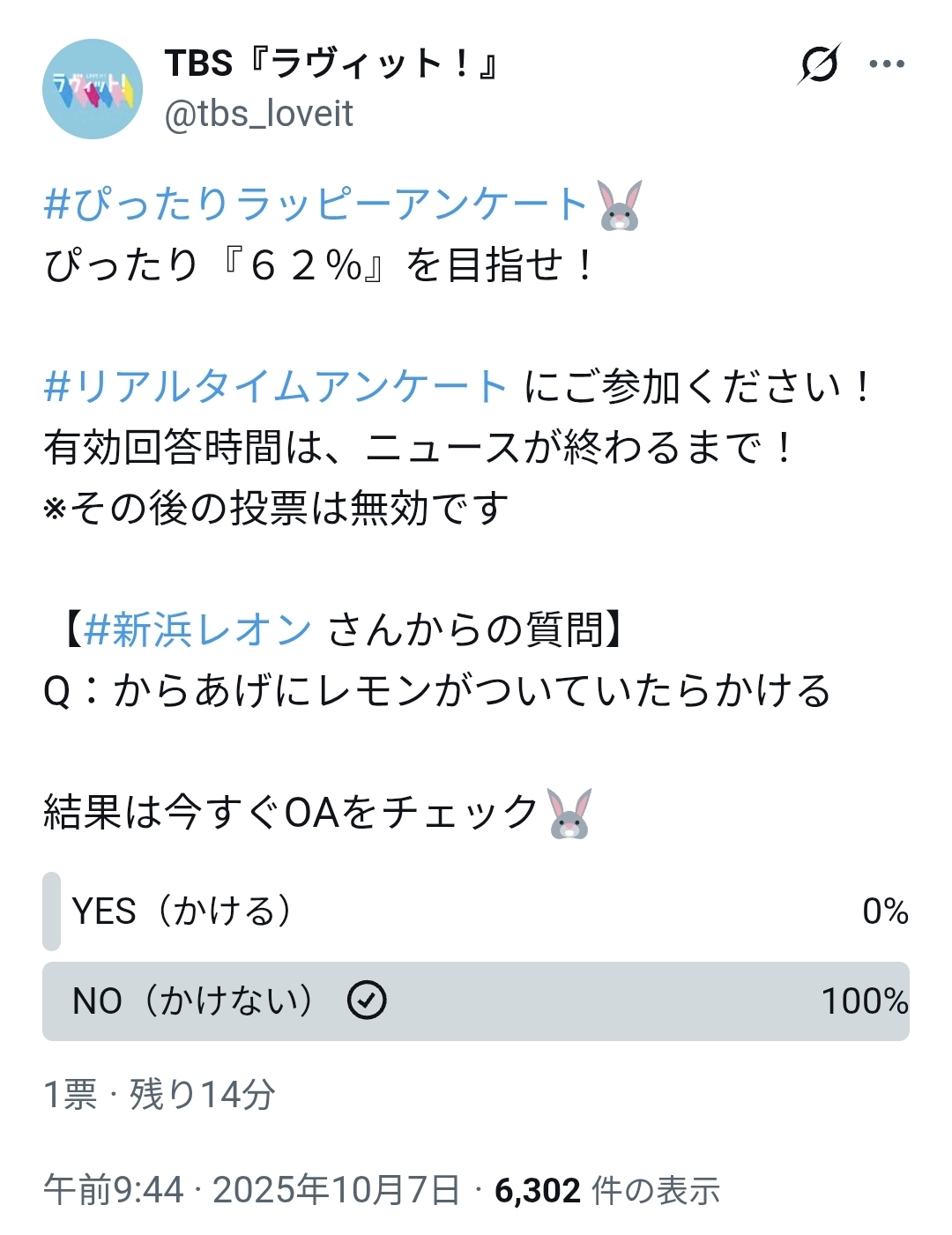
Task: Click the checkmark icon on the NO option
Action: pyautogui.click(x=367, y=1001)
